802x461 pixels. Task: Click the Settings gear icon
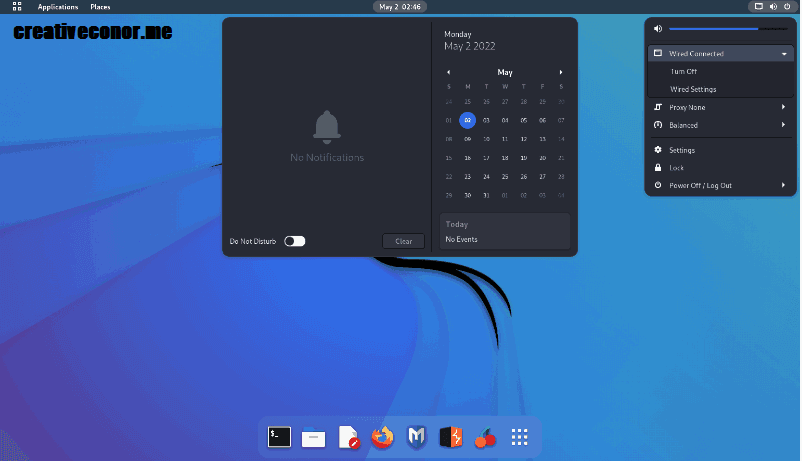[658, 150]
